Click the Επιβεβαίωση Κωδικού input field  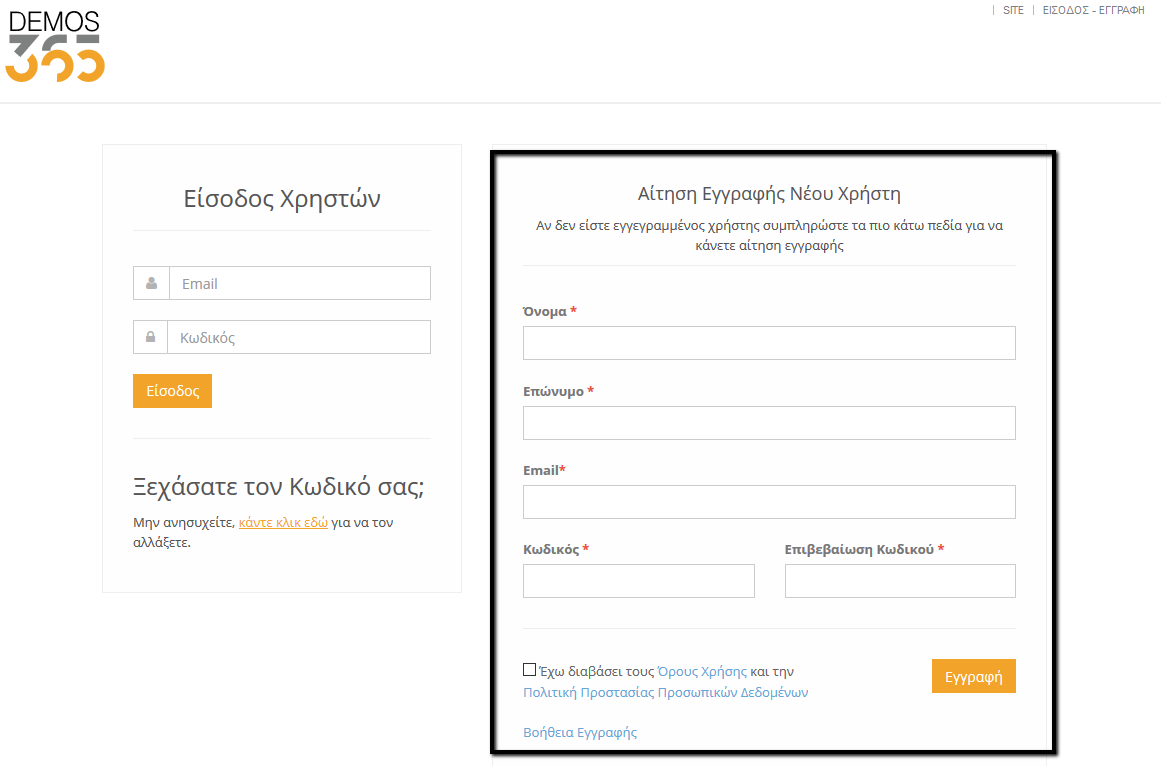click(x=899, y=581)
